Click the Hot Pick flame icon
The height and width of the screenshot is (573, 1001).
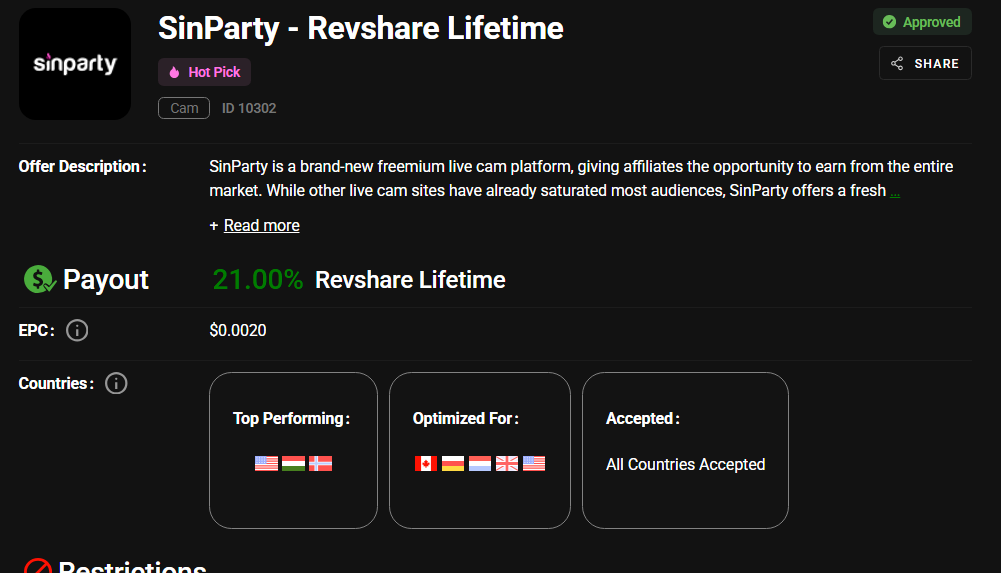(174, 72)
